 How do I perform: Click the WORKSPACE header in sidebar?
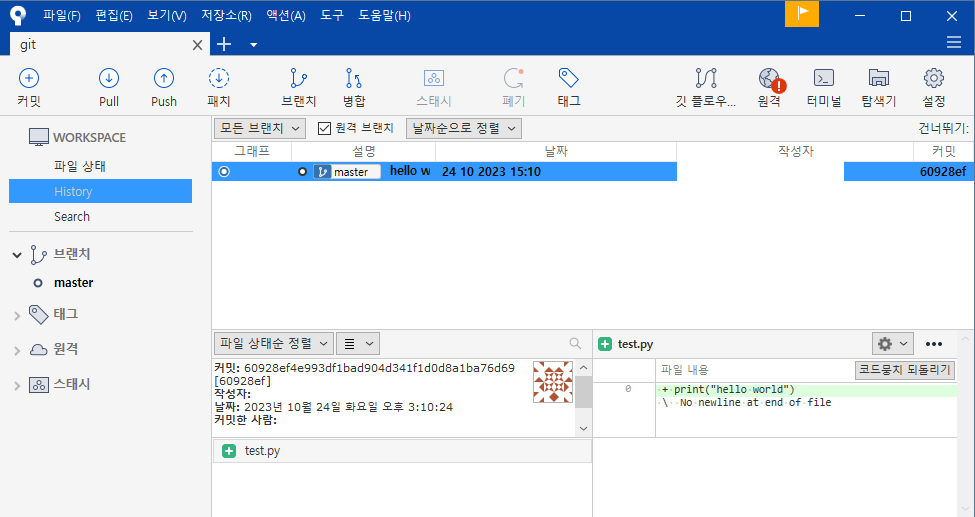tap(78, 137)
